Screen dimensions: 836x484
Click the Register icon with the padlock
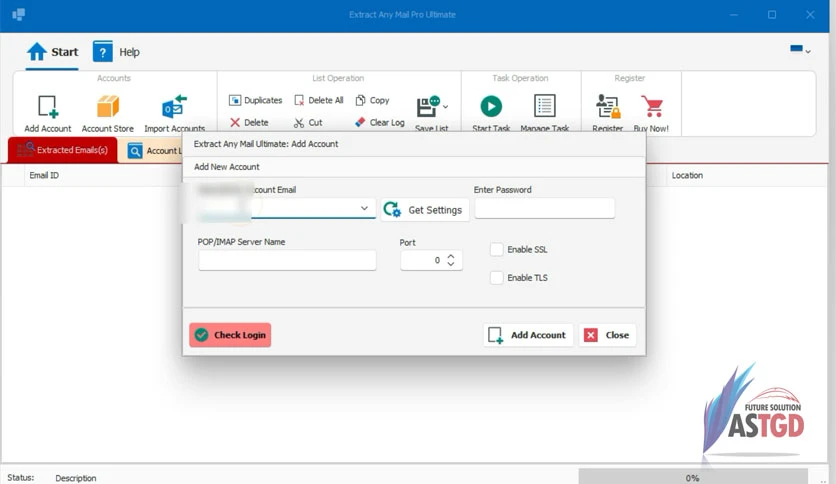pos(608,106)
